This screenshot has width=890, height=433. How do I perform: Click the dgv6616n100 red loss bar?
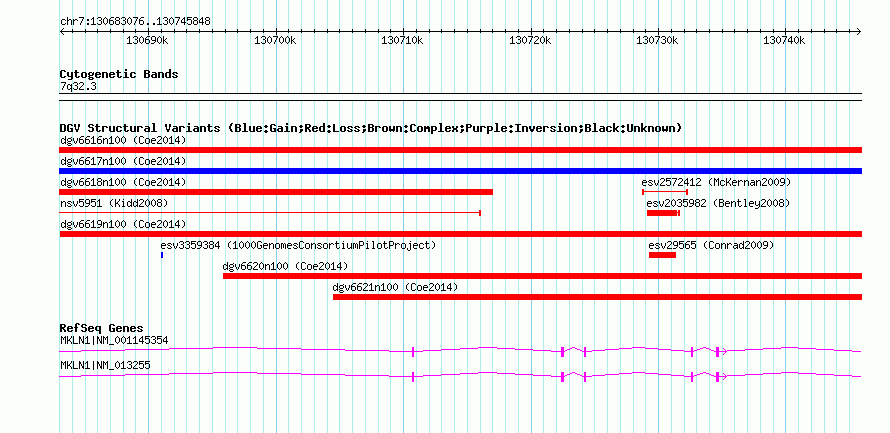pyautogui.click(x=460, y=150)
